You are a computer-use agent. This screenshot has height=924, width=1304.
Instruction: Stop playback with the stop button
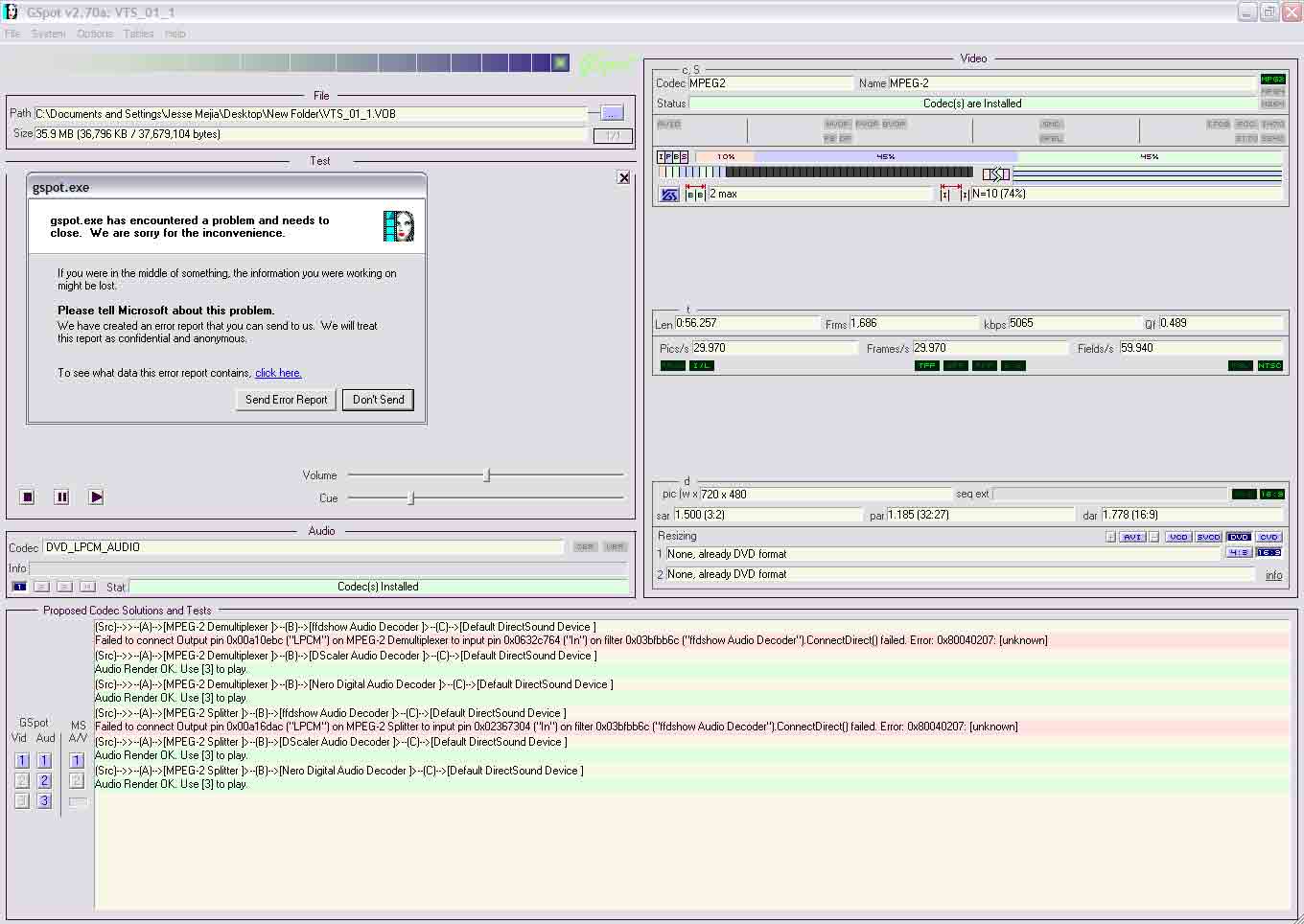click(x=28, y=497)
